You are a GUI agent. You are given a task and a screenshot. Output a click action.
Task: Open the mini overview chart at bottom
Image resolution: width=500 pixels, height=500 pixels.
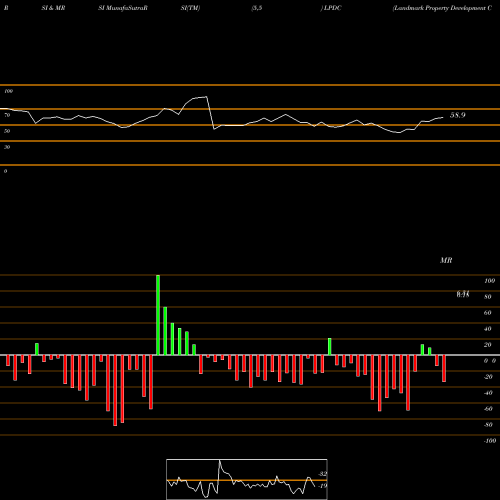coord(247,479)
